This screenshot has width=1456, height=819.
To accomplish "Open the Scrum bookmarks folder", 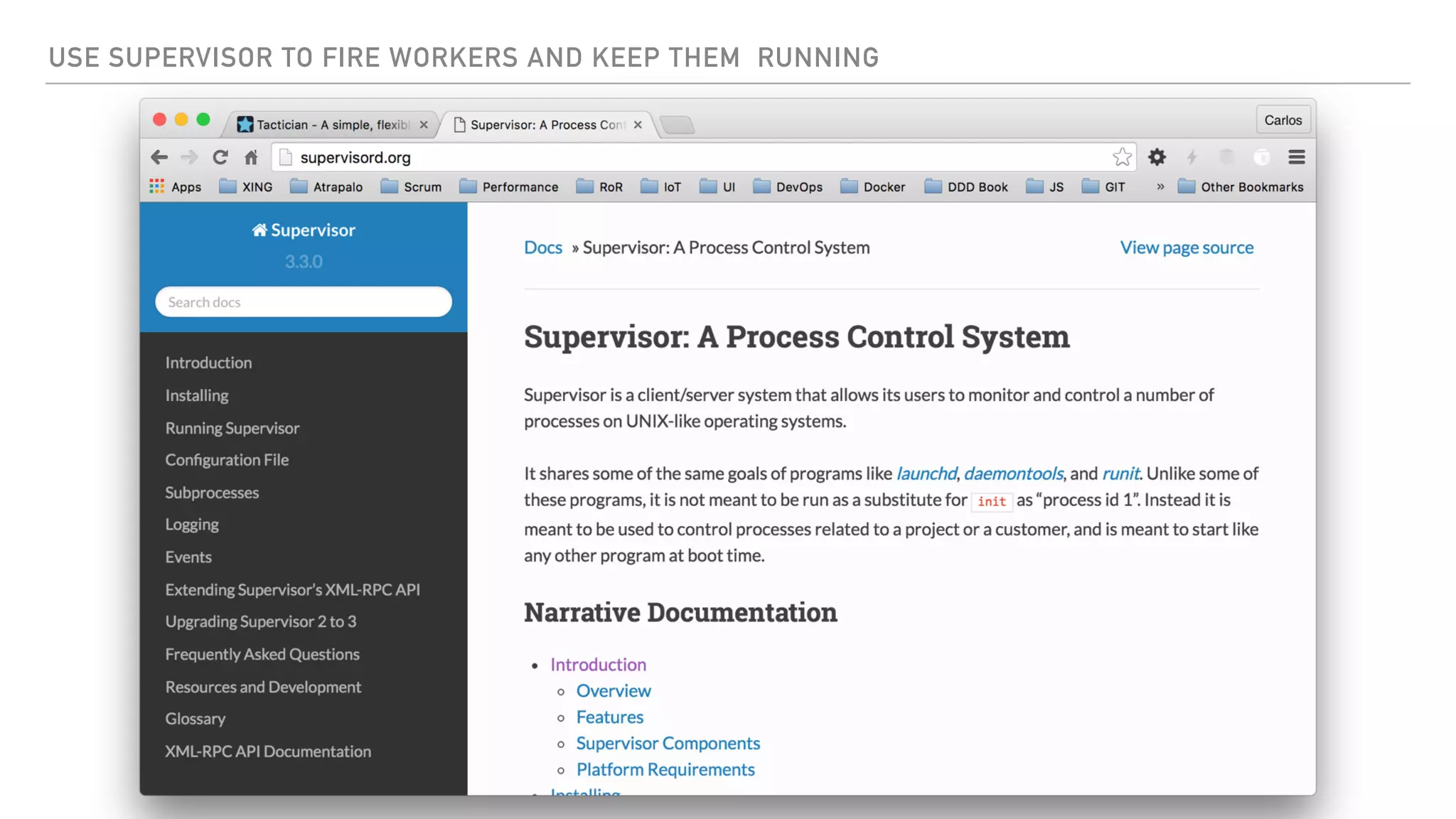I will point(411,187).
